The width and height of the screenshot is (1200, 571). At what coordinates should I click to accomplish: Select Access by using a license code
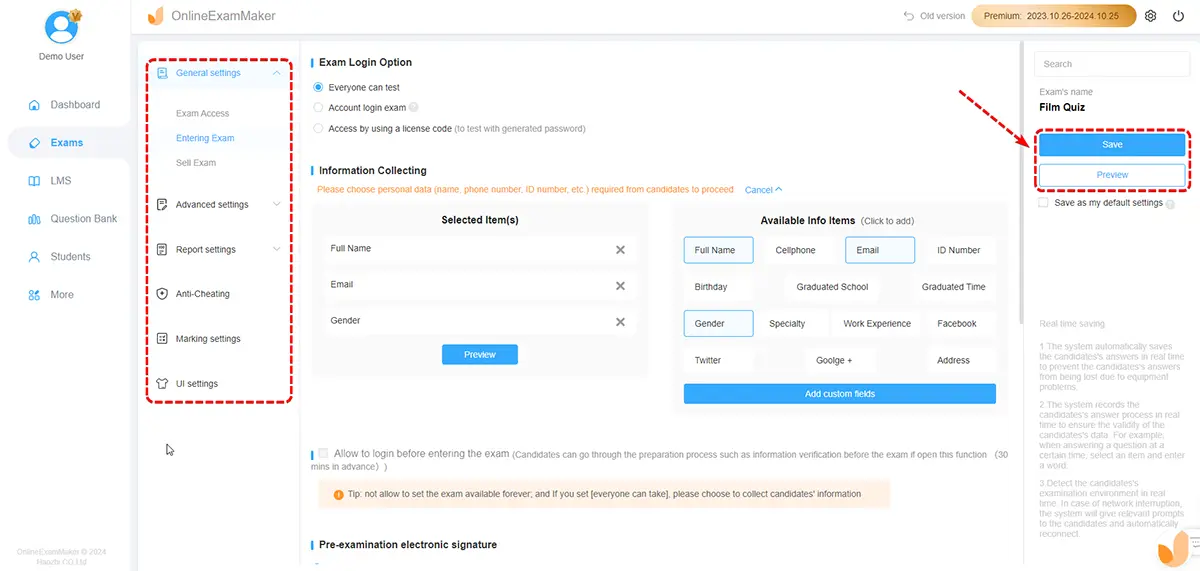click(319, 129)
